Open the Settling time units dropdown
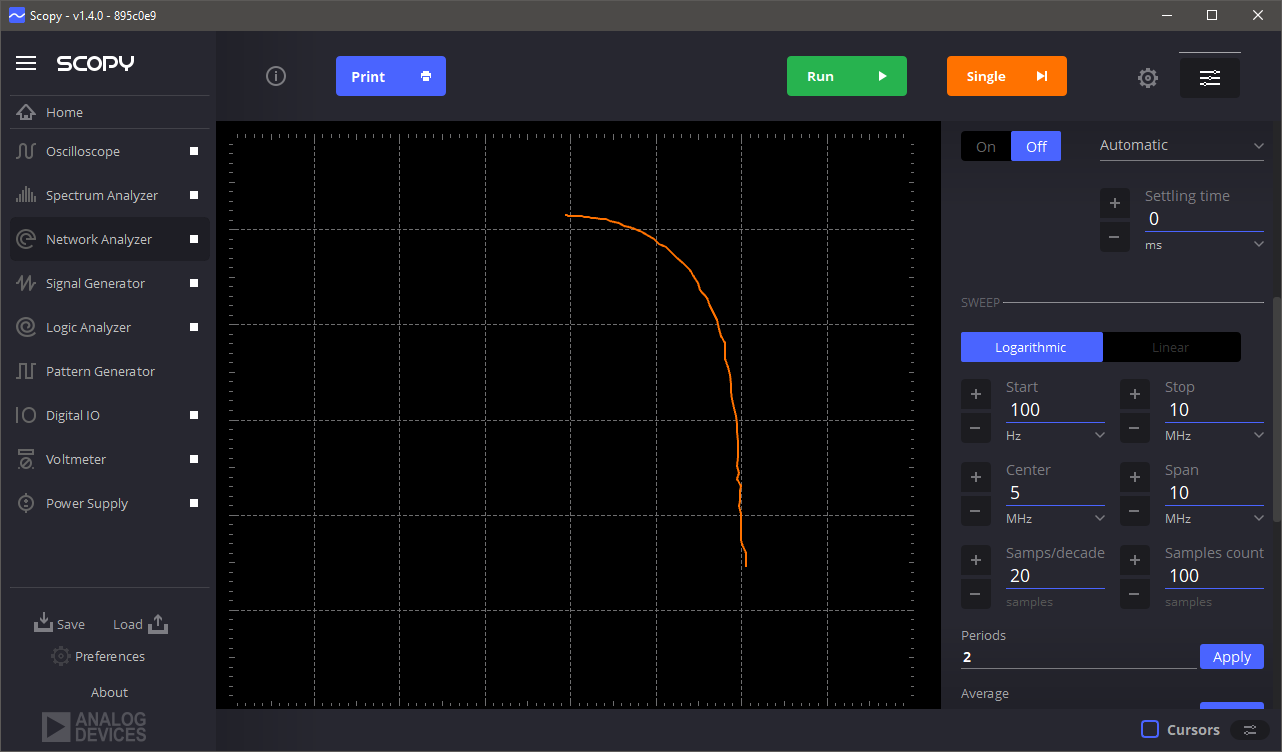 tap(1204, 244)
